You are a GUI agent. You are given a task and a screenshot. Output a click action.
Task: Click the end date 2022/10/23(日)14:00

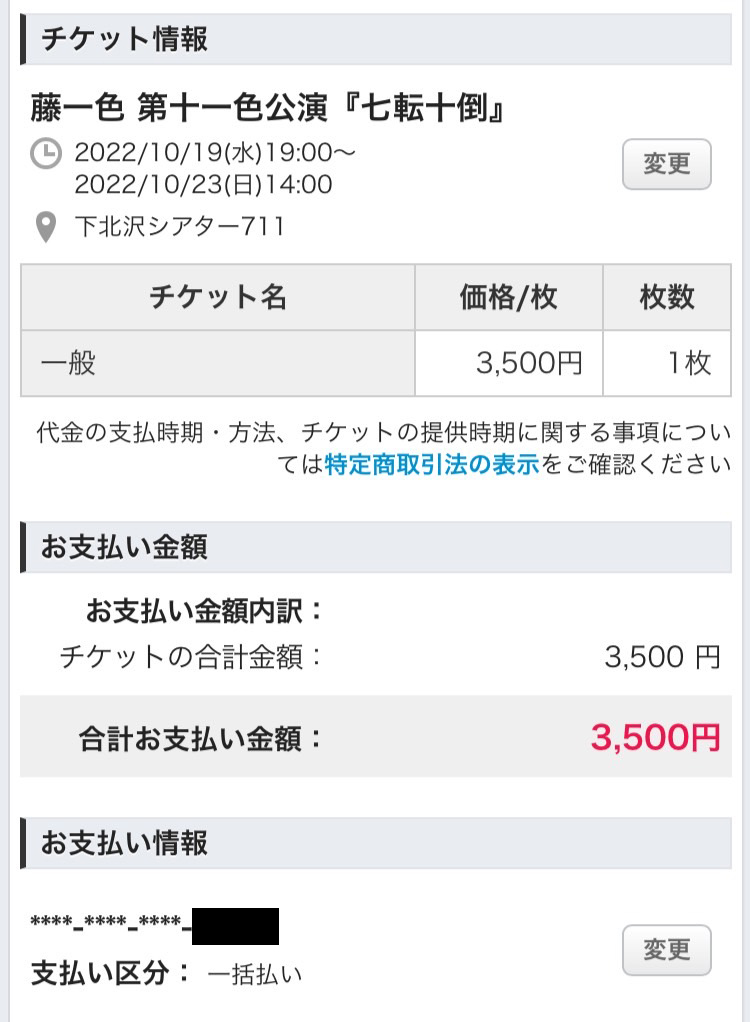click(203, 185)
